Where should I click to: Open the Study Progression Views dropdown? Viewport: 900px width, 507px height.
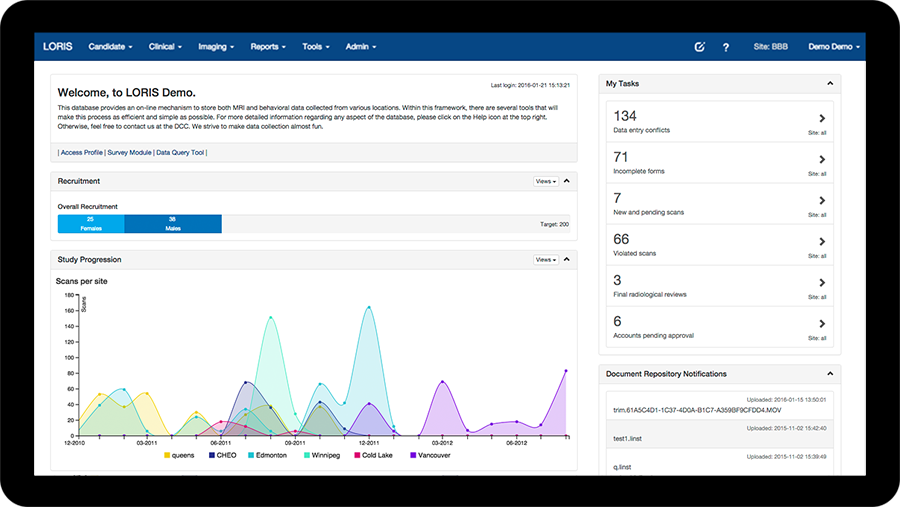[546, 260]
